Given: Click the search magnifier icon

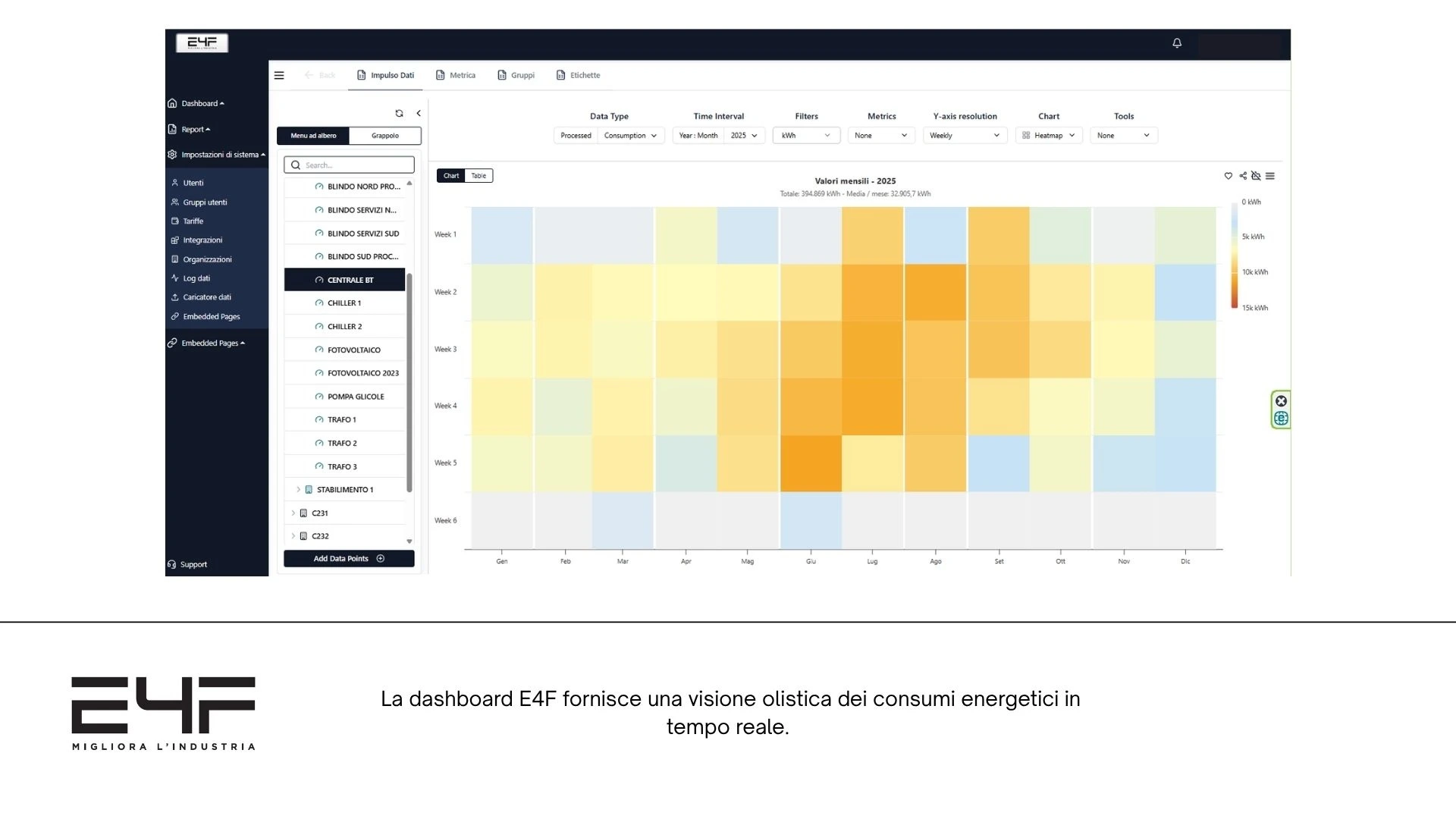Looking at the screenshot, I should tap(296, 165).
